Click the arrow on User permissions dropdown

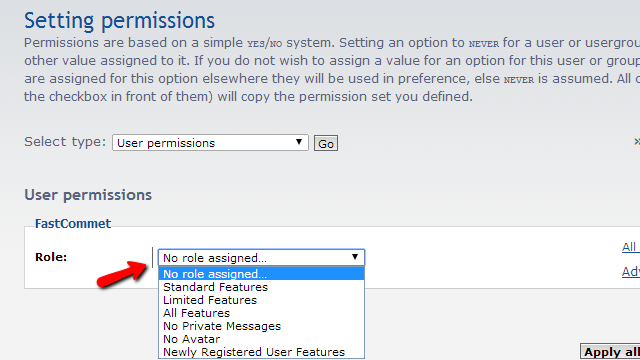tap(299, 142)
